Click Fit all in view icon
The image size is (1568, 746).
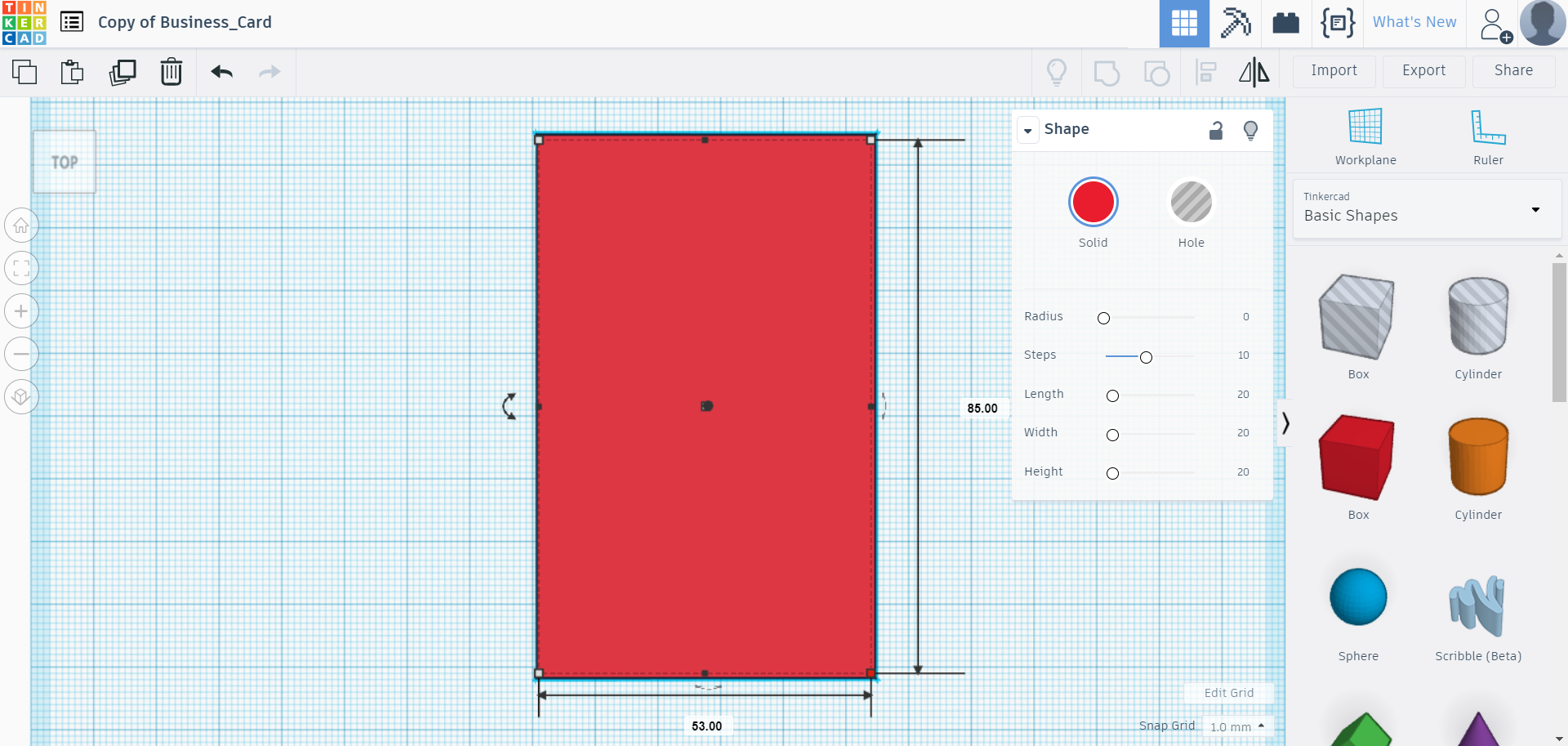(x=21, y=268)
